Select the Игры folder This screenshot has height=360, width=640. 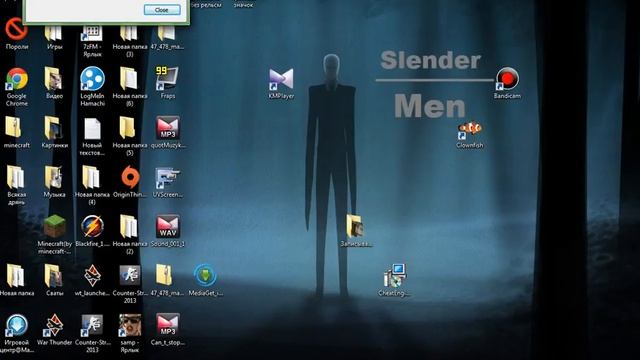coord(54,33)
